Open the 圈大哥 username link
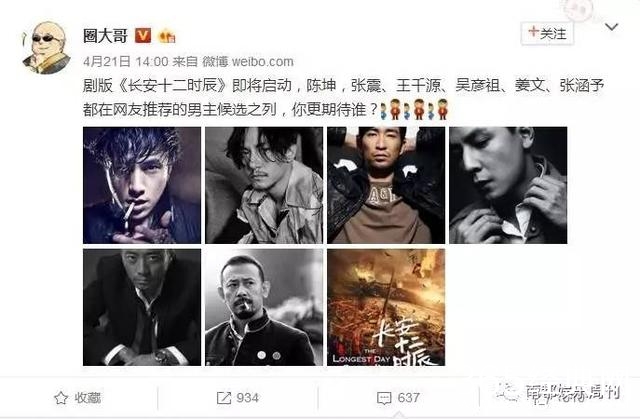 pos(105,36)
